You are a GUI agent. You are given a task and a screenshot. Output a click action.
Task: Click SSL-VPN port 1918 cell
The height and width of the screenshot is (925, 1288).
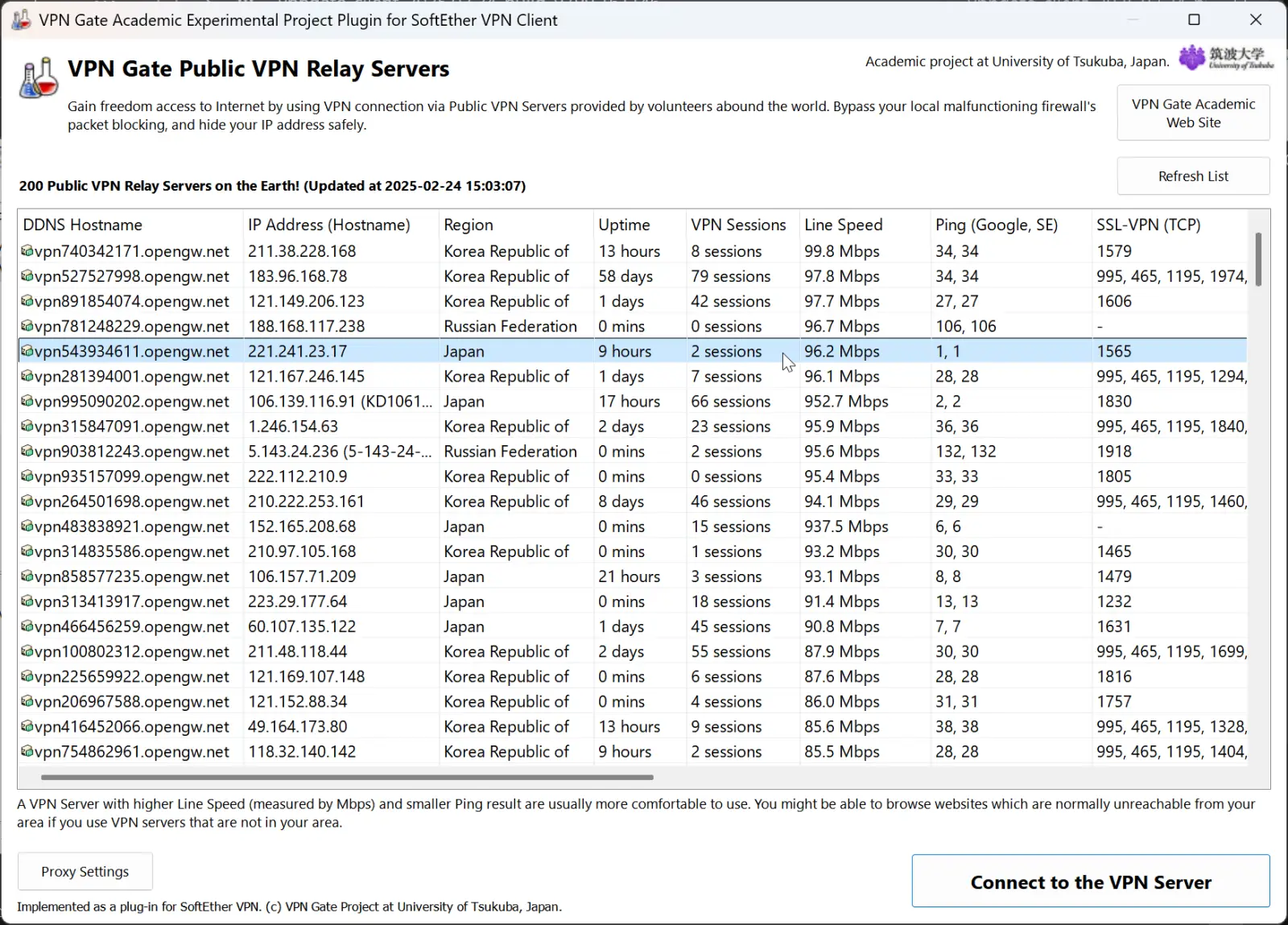pos(1114,451)
